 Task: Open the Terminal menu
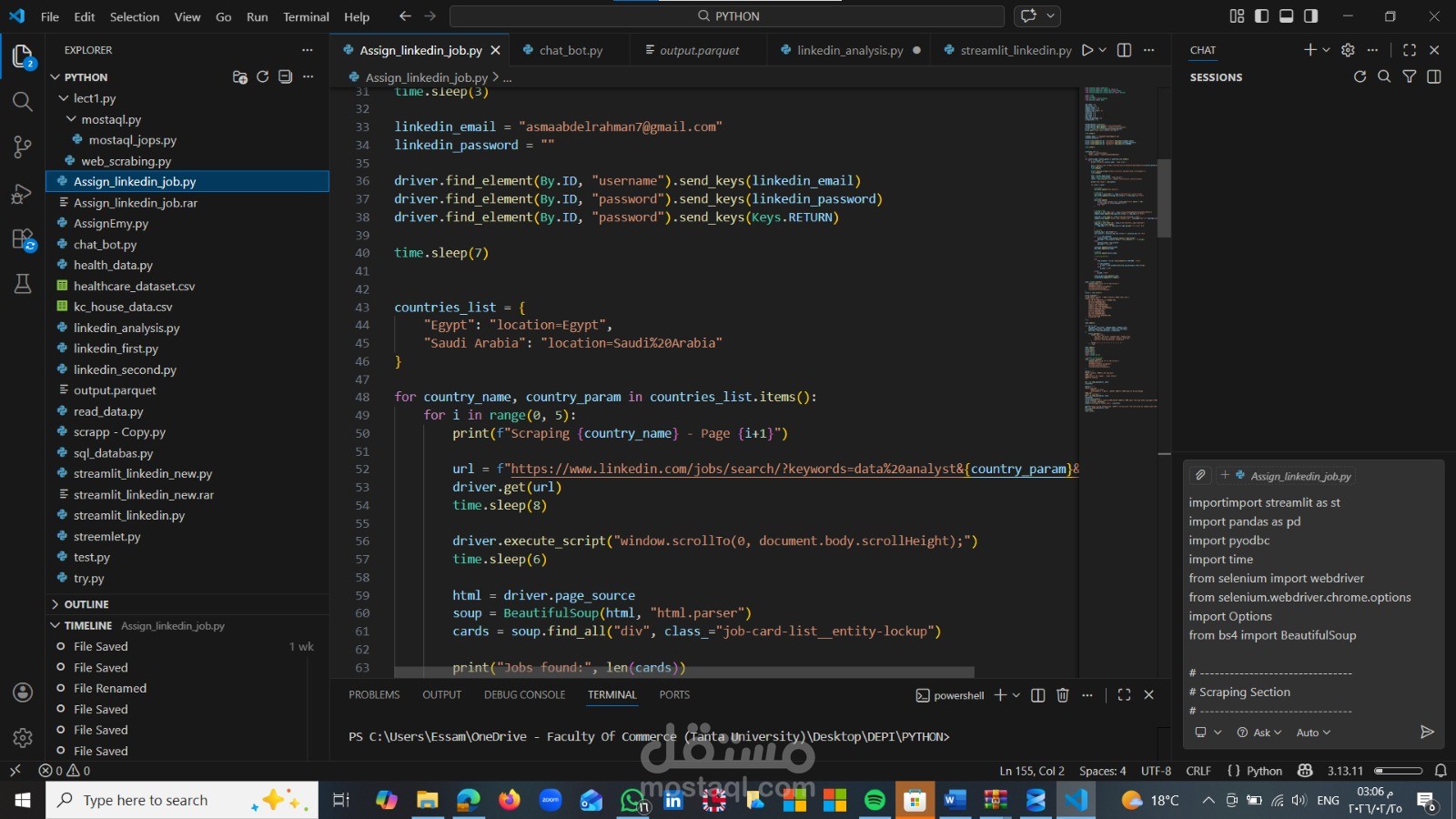point(306,16)
